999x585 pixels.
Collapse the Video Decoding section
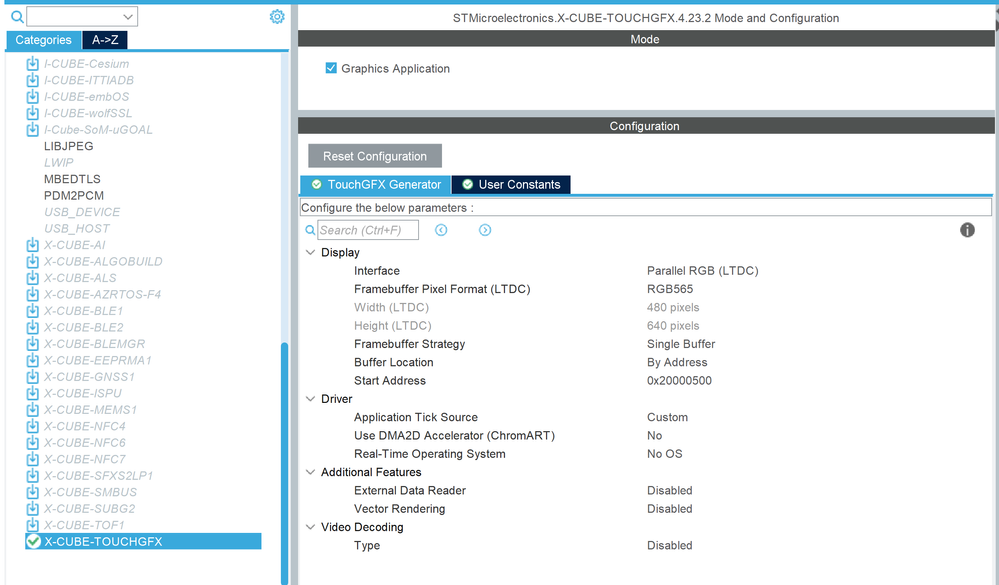pyautogui.click(x=310, y=527)
